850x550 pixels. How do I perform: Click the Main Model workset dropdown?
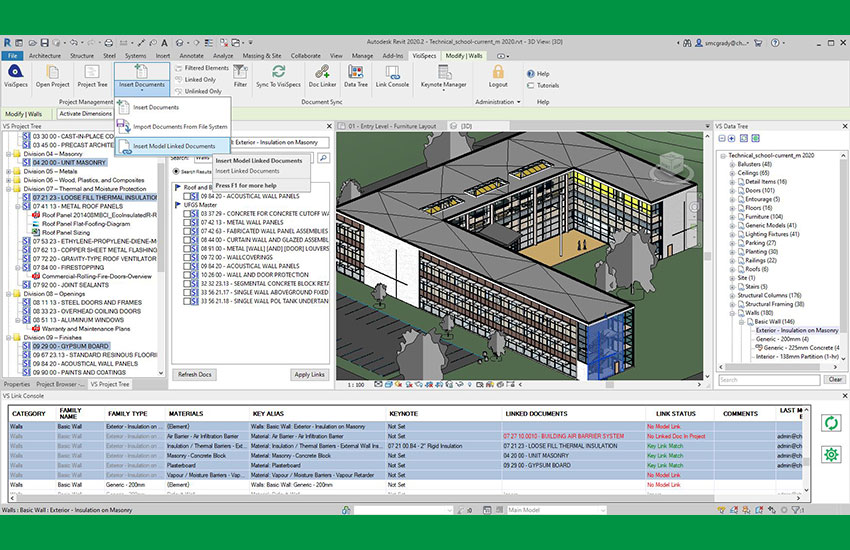click(556, 510)
